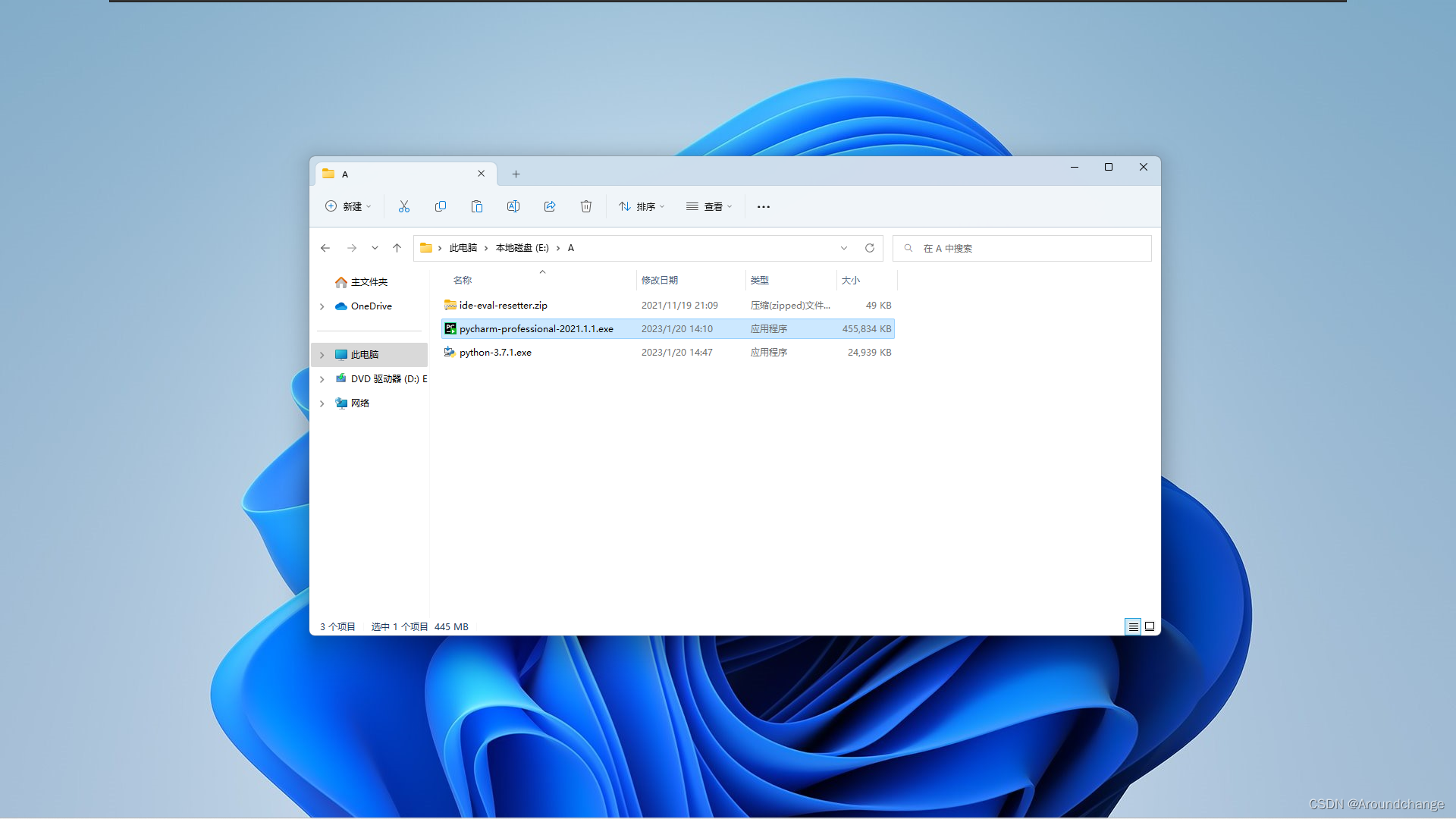Go up one folder level arrow
This screenshot has width=1456, height=819.
[397, 248]
